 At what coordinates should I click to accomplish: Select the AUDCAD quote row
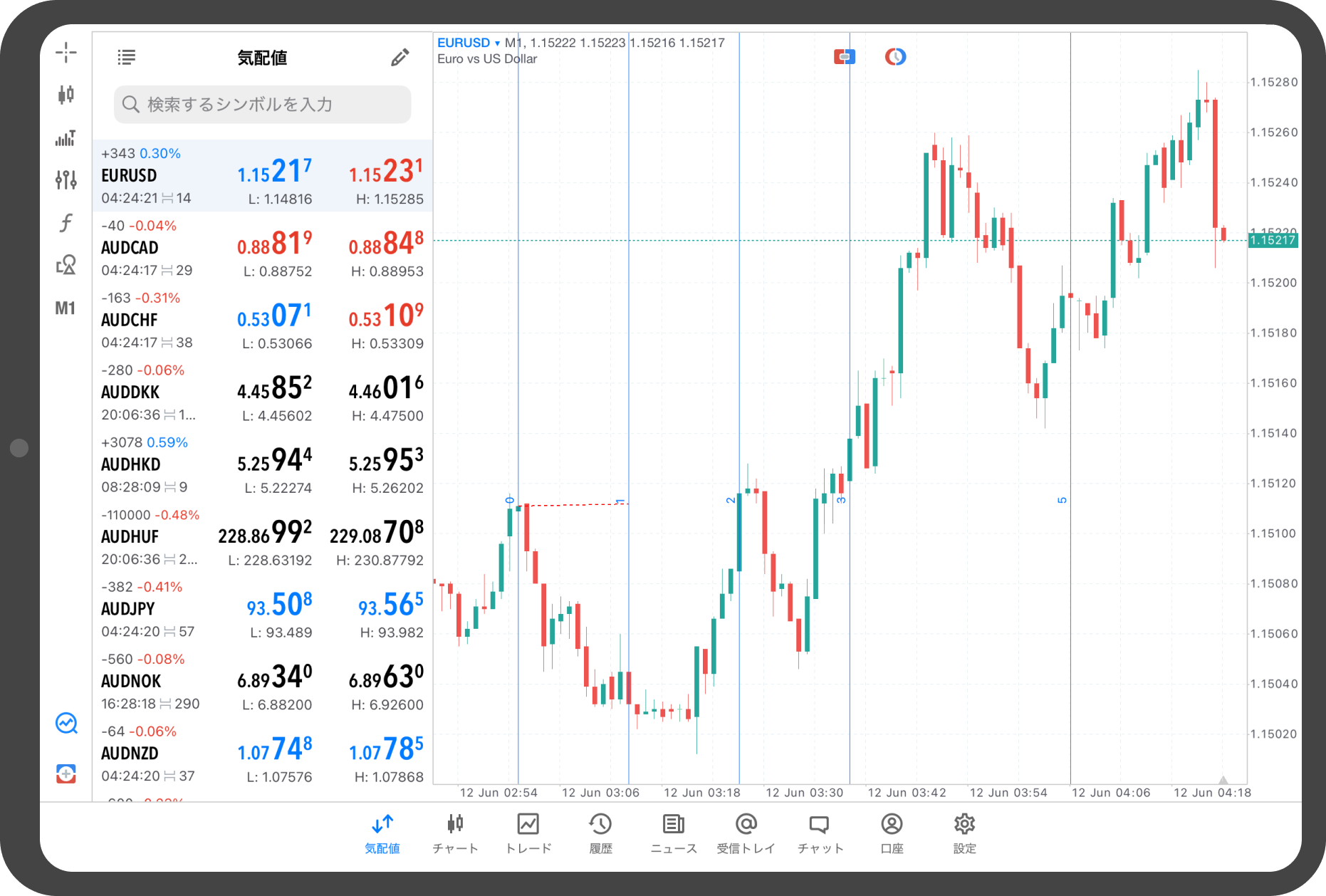click(262, 247)
